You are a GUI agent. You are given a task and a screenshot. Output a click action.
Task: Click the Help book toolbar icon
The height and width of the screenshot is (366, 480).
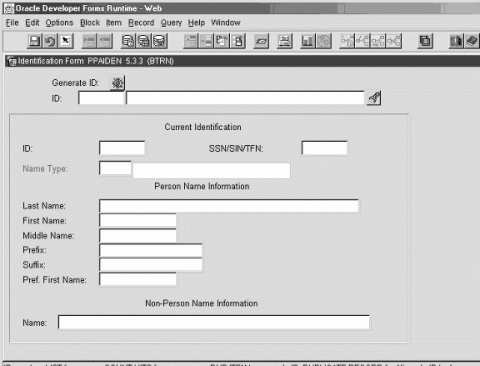point(472,41)
